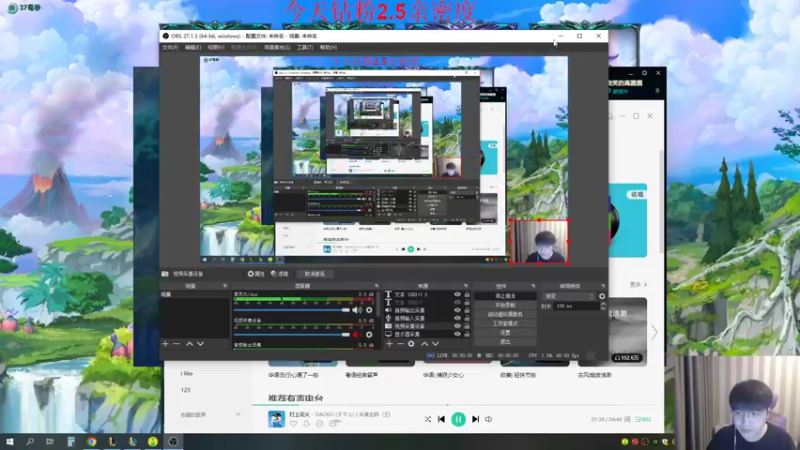Skip to next track in music player
The image size is (800, 450).
pyautogui.click(x=476, y=419)
